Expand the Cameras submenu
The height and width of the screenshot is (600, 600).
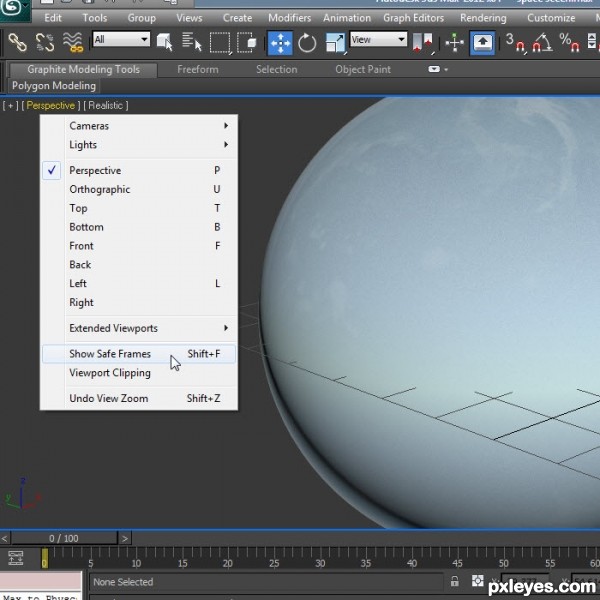[139, 126]
